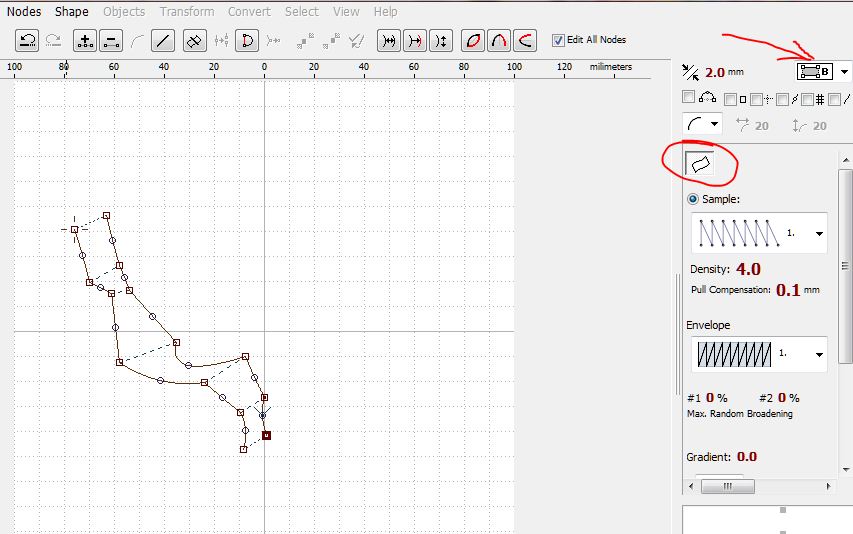Expand the Sample stitch pattern dropdown
The height and width of the screenshot is (534, 853).
pos(819,234)
